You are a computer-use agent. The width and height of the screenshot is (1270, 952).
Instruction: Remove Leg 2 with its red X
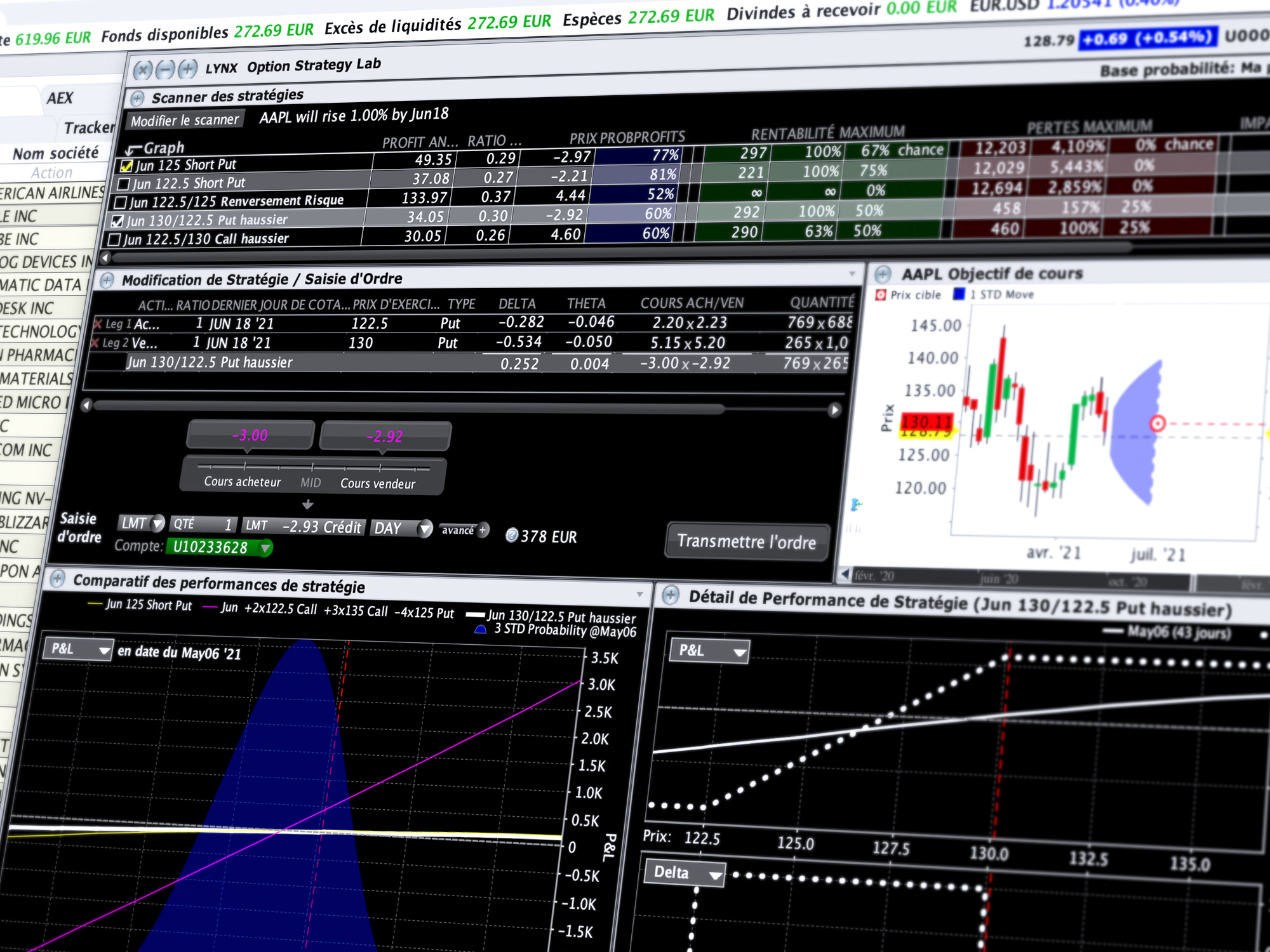(x=95, y=343)
